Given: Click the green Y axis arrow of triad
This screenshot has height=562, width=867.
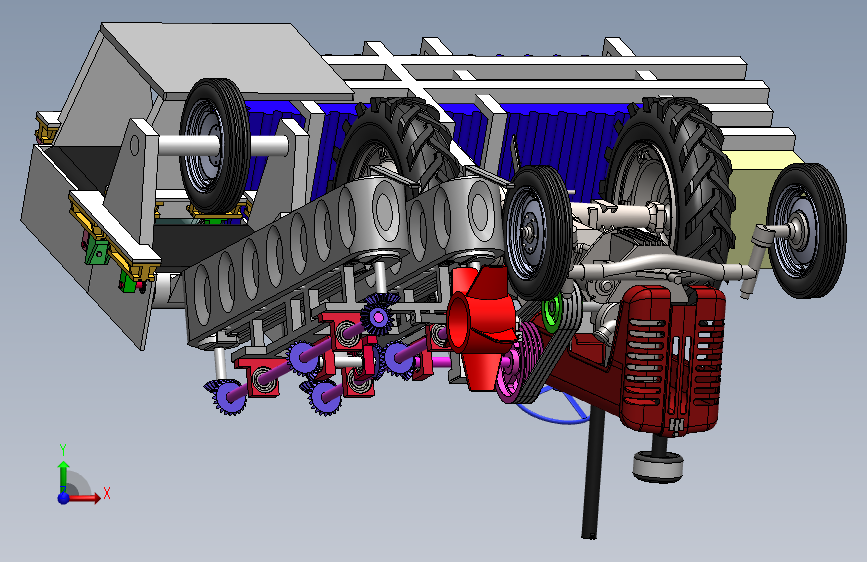Looking at the screenshot, I should click(x=63, y=475).
